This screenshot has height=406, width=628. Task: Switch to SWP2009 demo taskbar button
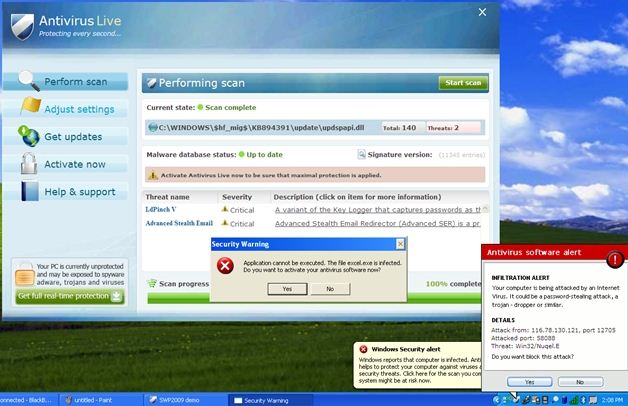tap(185, 400)
